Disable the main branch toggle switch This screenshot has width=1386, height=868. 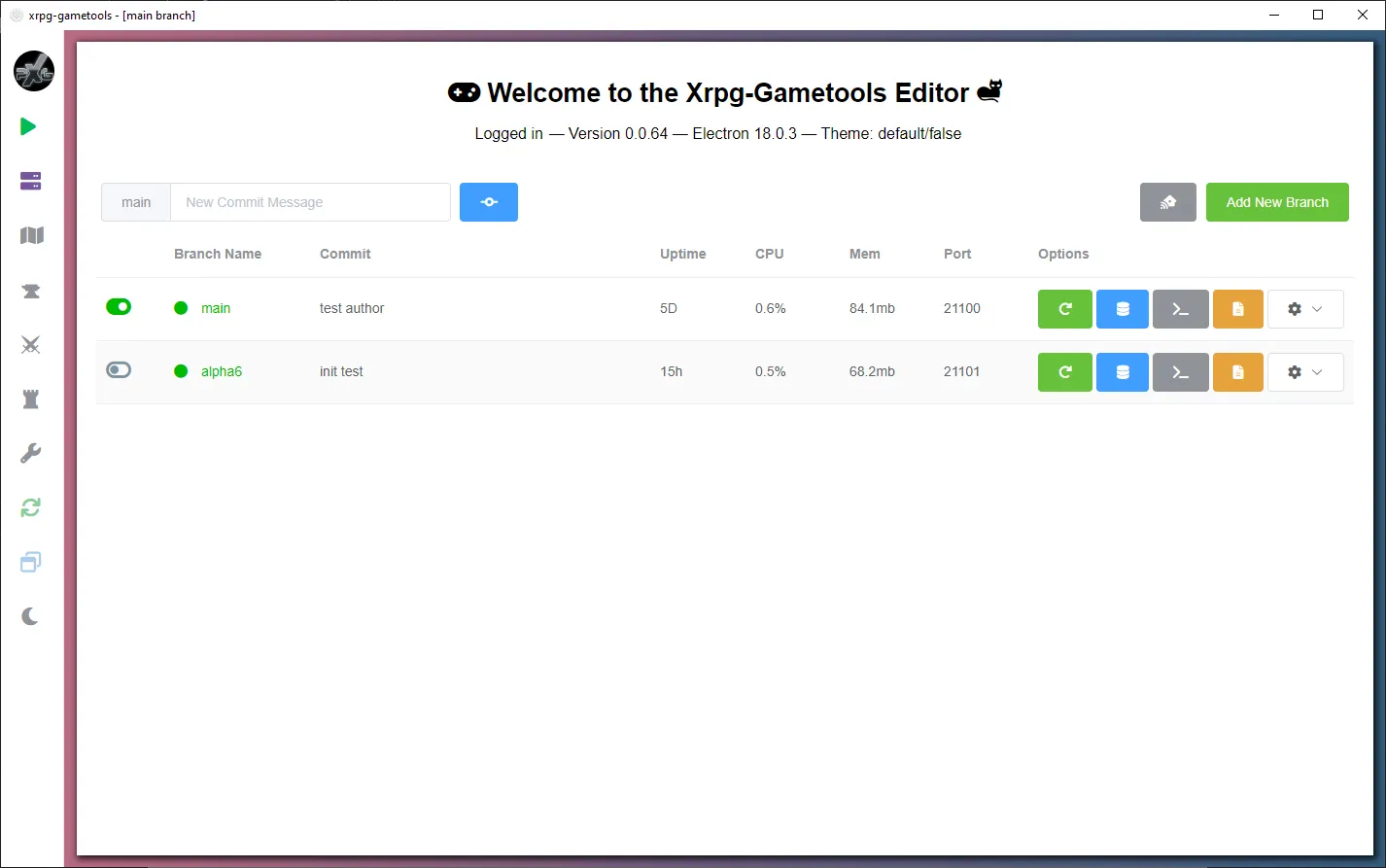coord(118,306)
